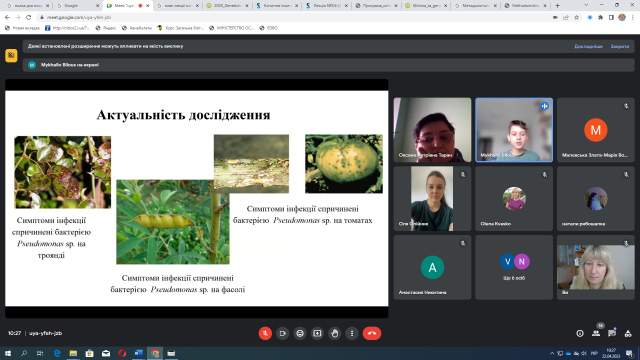
Task: Open new browser tab with plus
Action: (557, 6)
